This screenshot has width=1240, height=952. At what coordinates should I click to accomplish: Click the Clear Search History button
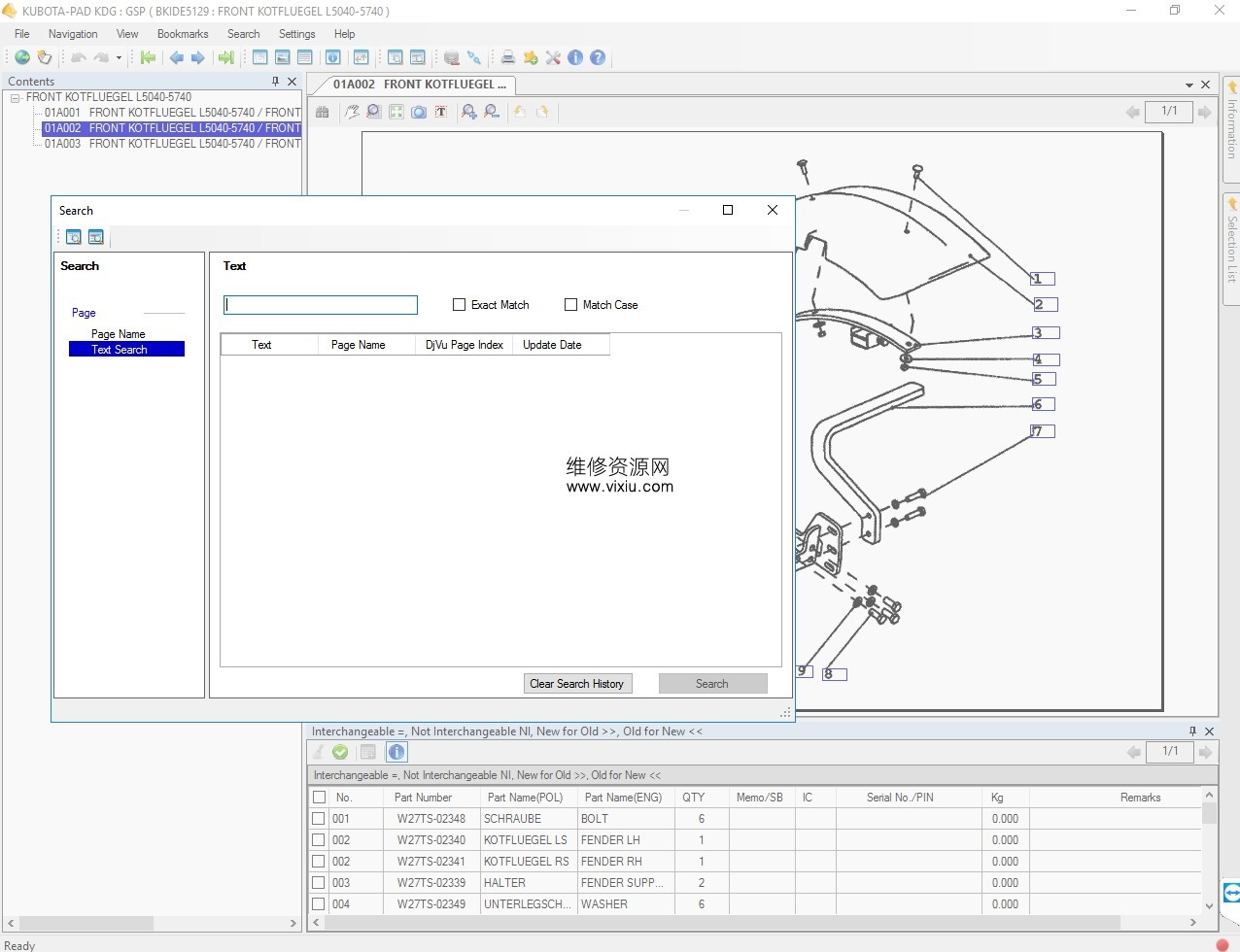[577, 684]
